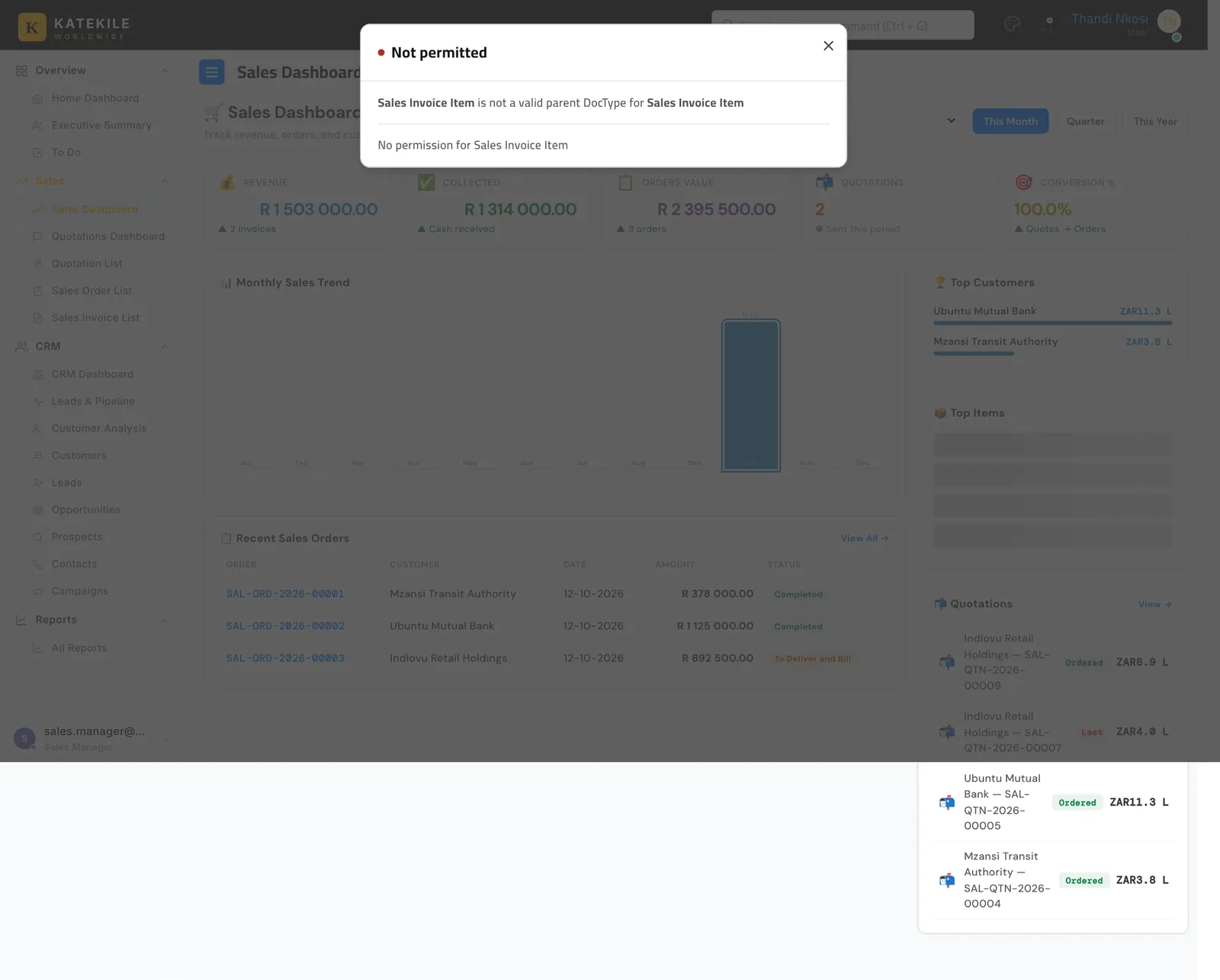Viewport: 1220px width, 980px height.
Task: Select the This Year period tab
Action: pyautogui.click(x=1154, y=121)
